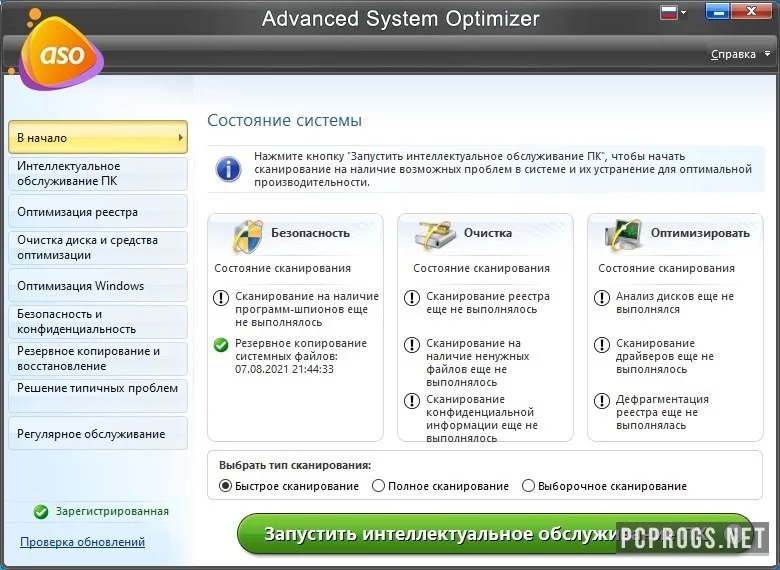The width and height of the screenshot is (780, 570).
Task: Open Оптимизация реестра section
Action: 98,212
